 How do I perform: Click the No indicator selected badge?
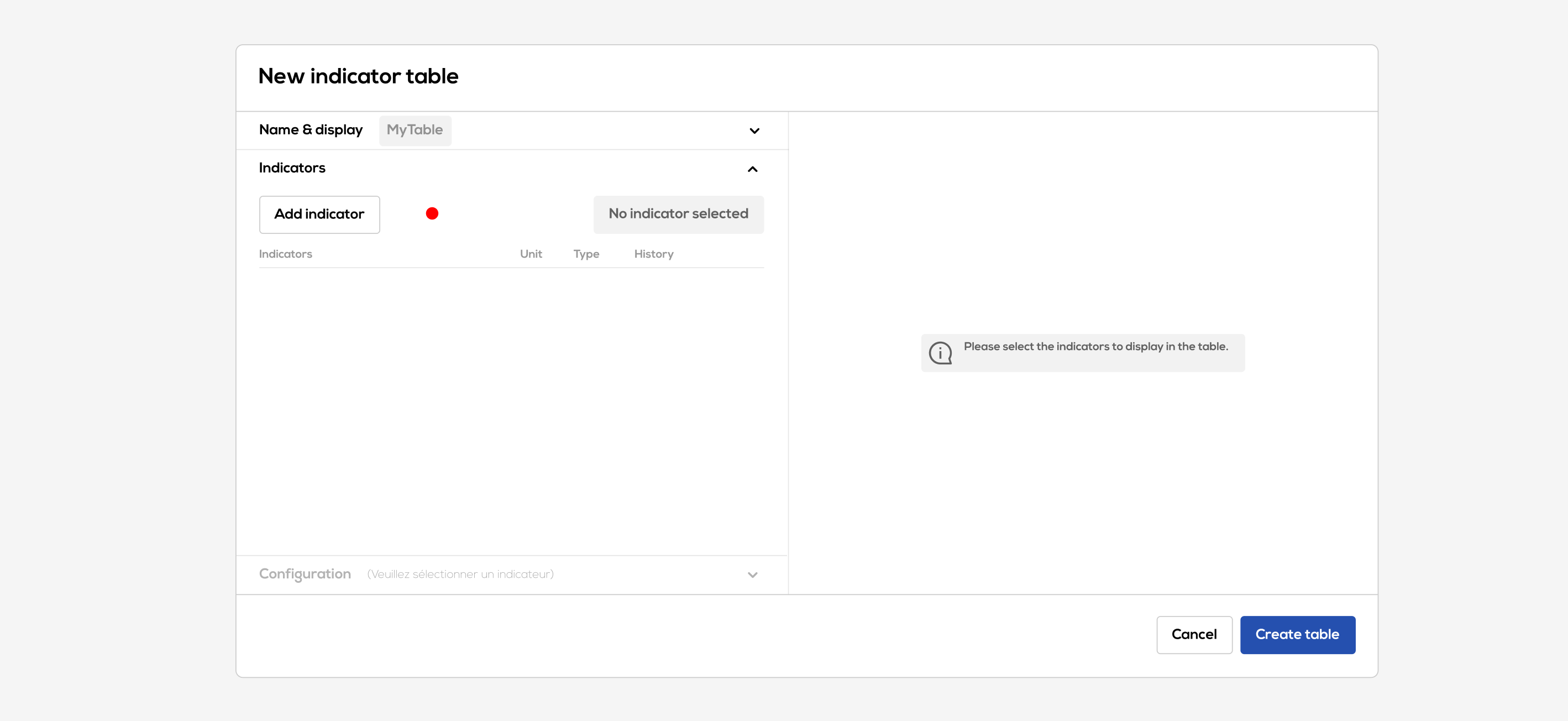(678, 214)
